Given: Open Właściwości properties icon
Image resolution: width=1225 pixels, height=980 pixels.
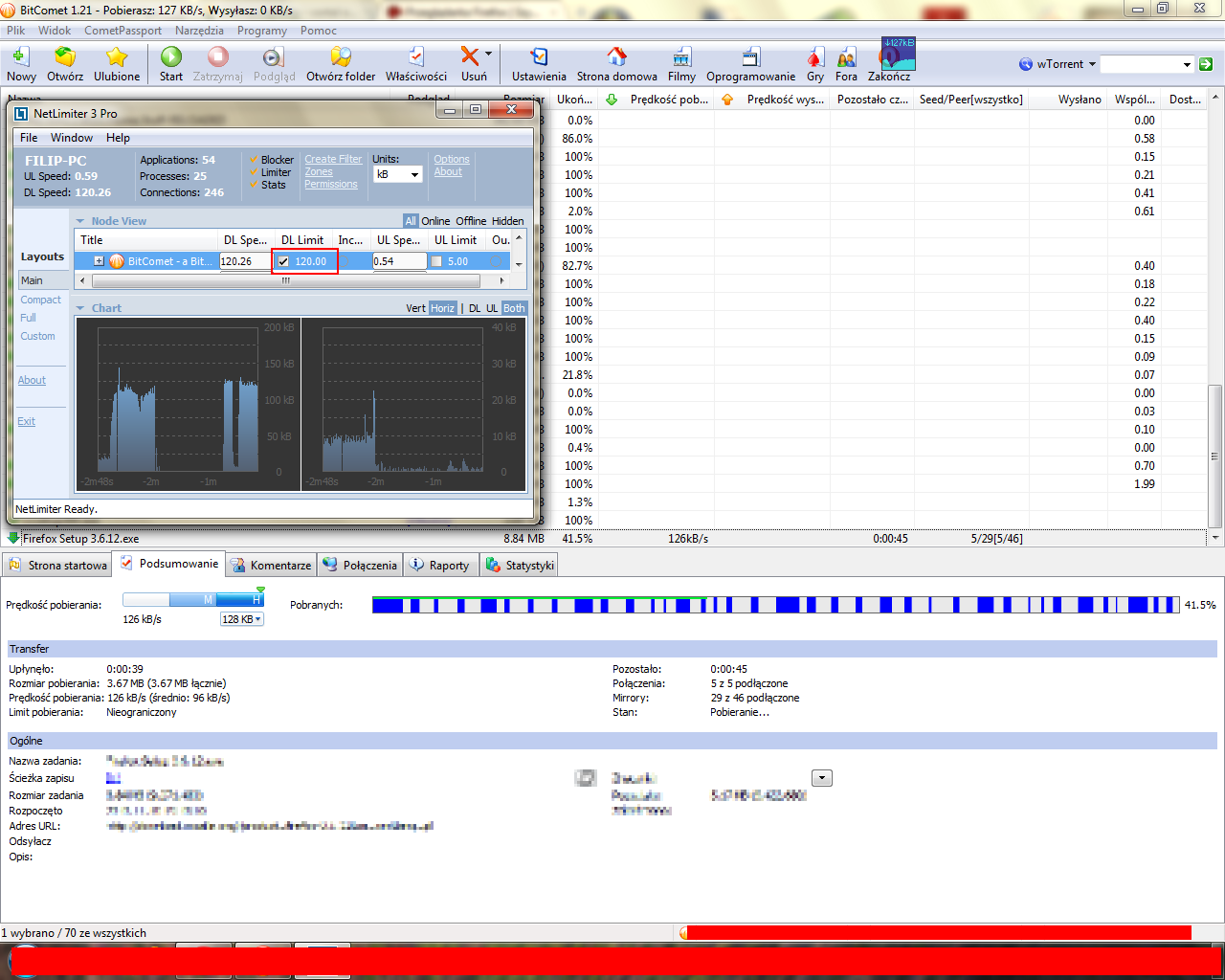Looking at the screenshot, I should (416, 56).
